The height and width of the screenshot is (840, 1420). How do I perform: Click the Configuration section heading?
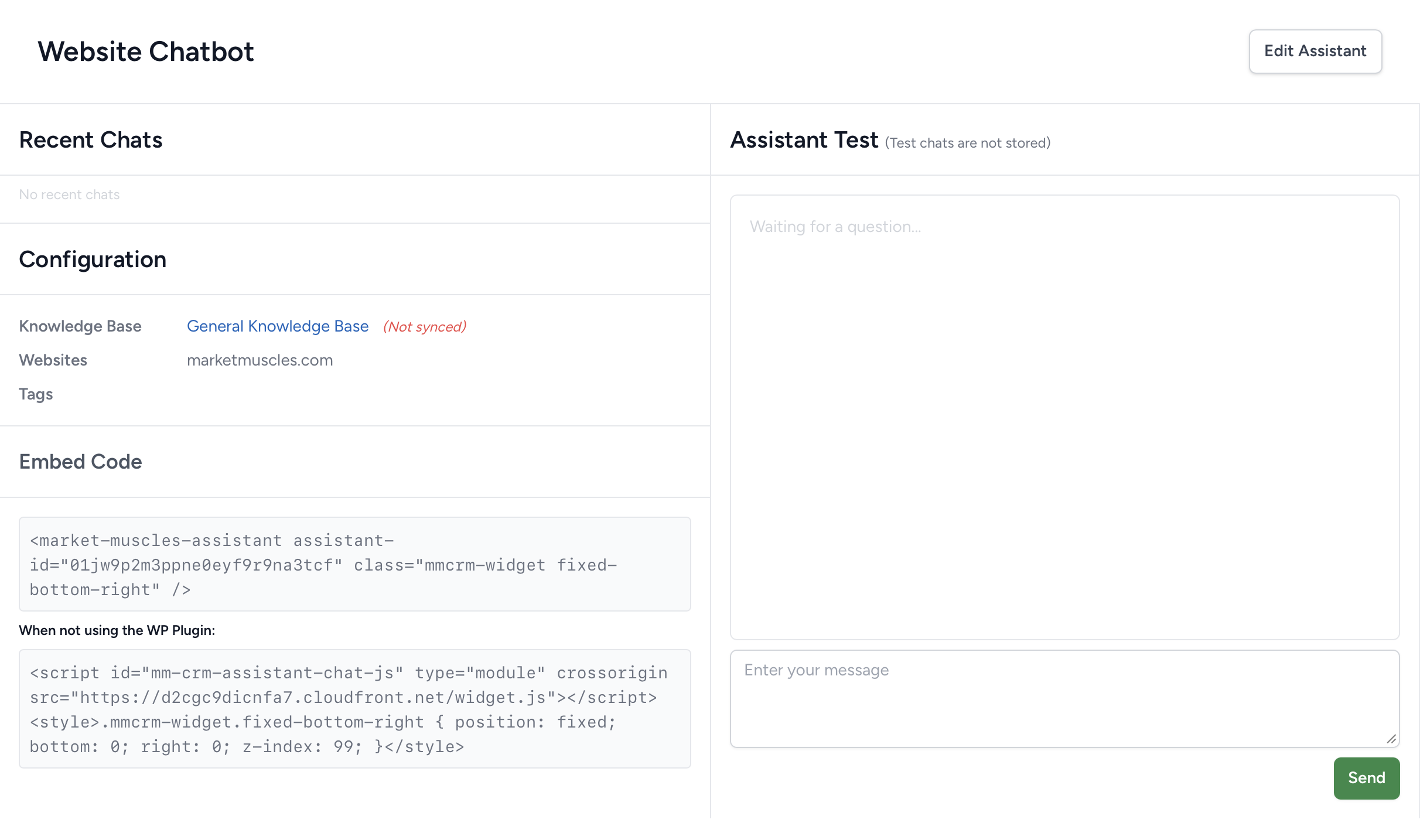(93, 259)
